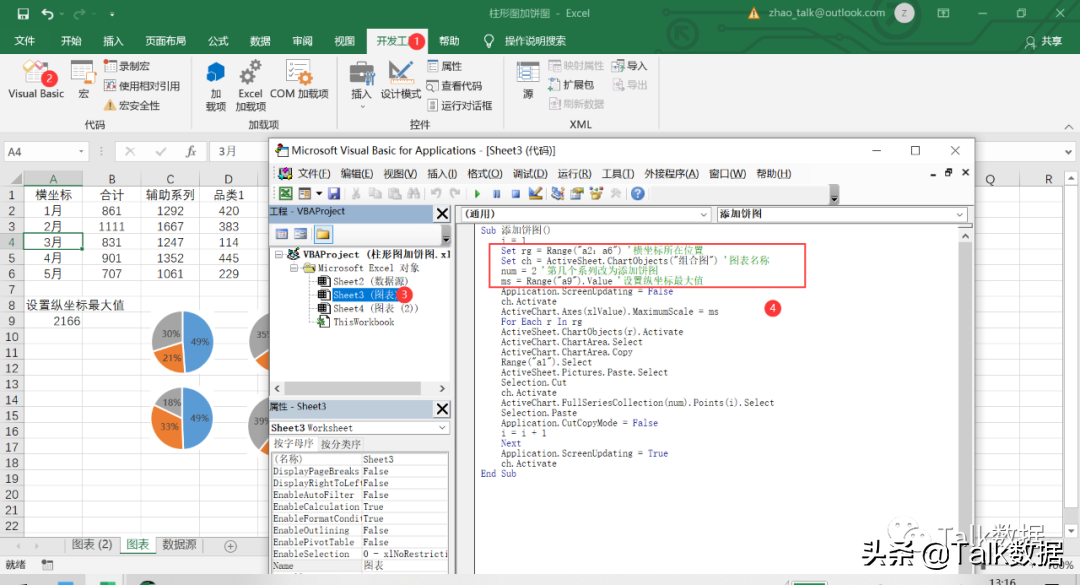Select Sheet2 (数据源) in project tree

coord(370,281)
